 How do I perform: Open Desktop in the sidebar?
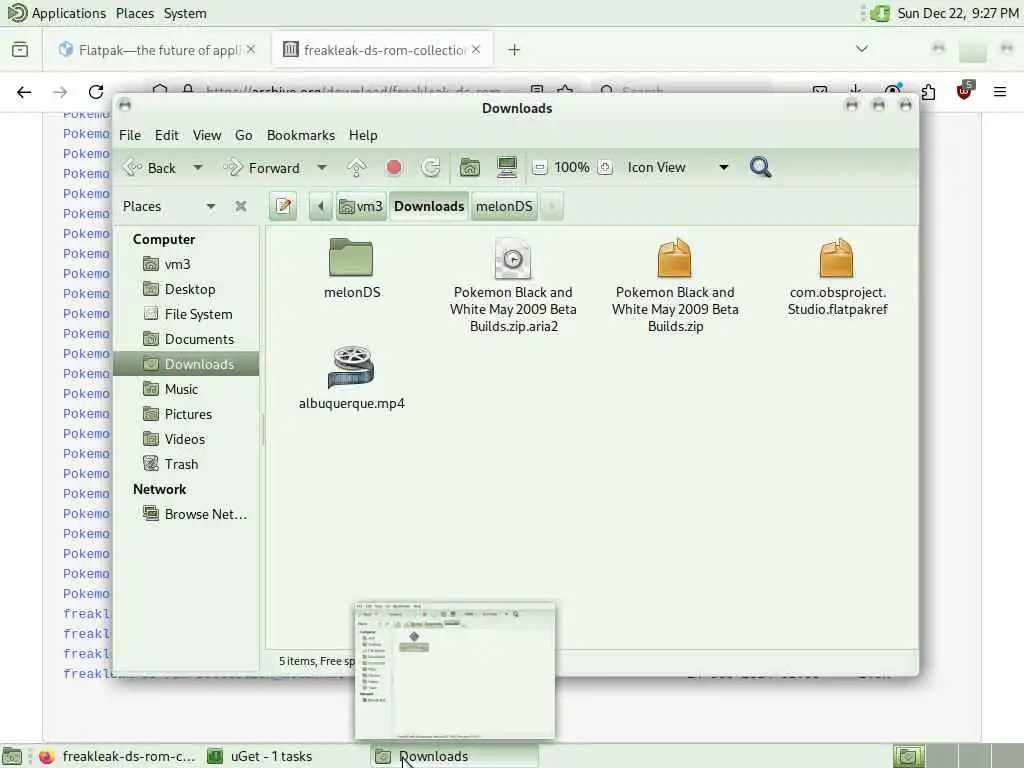(x=187, y=289)
